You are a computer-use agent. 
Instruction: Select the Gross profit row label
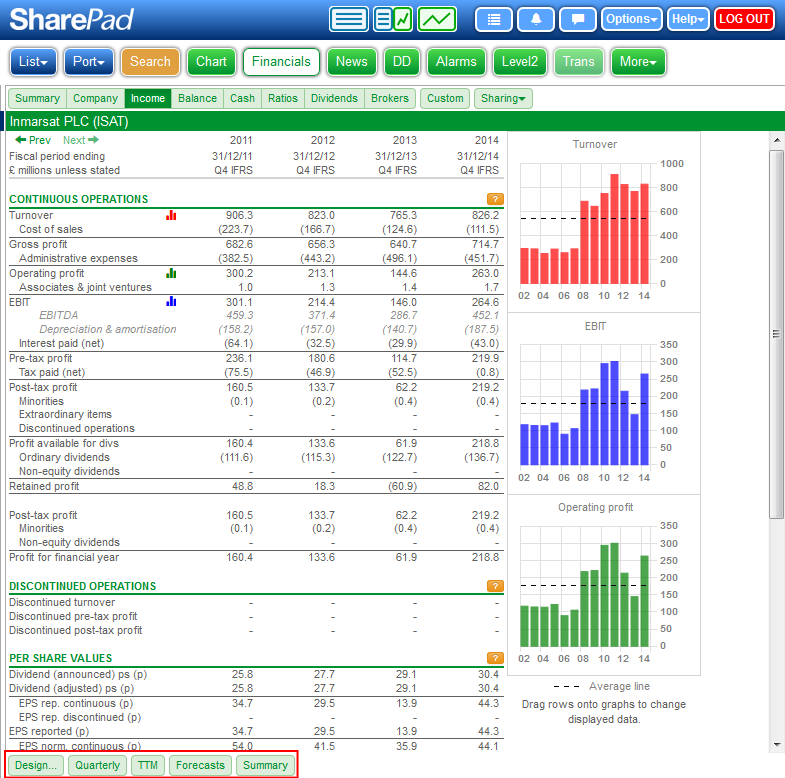(x=38, y=244)
